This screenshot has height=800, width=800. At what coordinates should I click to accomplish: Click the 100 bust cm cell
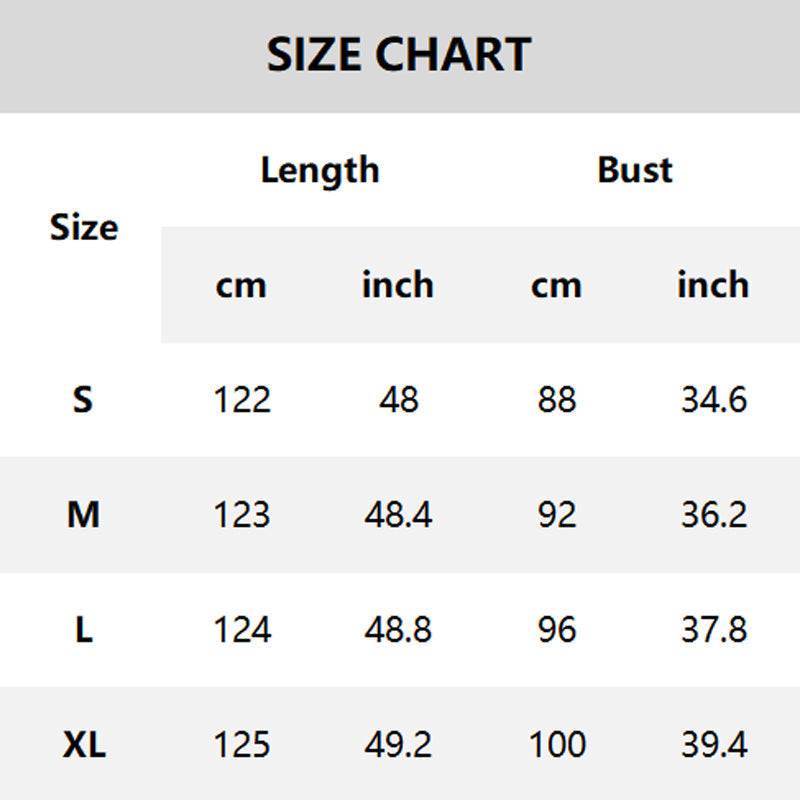(557, 745)
